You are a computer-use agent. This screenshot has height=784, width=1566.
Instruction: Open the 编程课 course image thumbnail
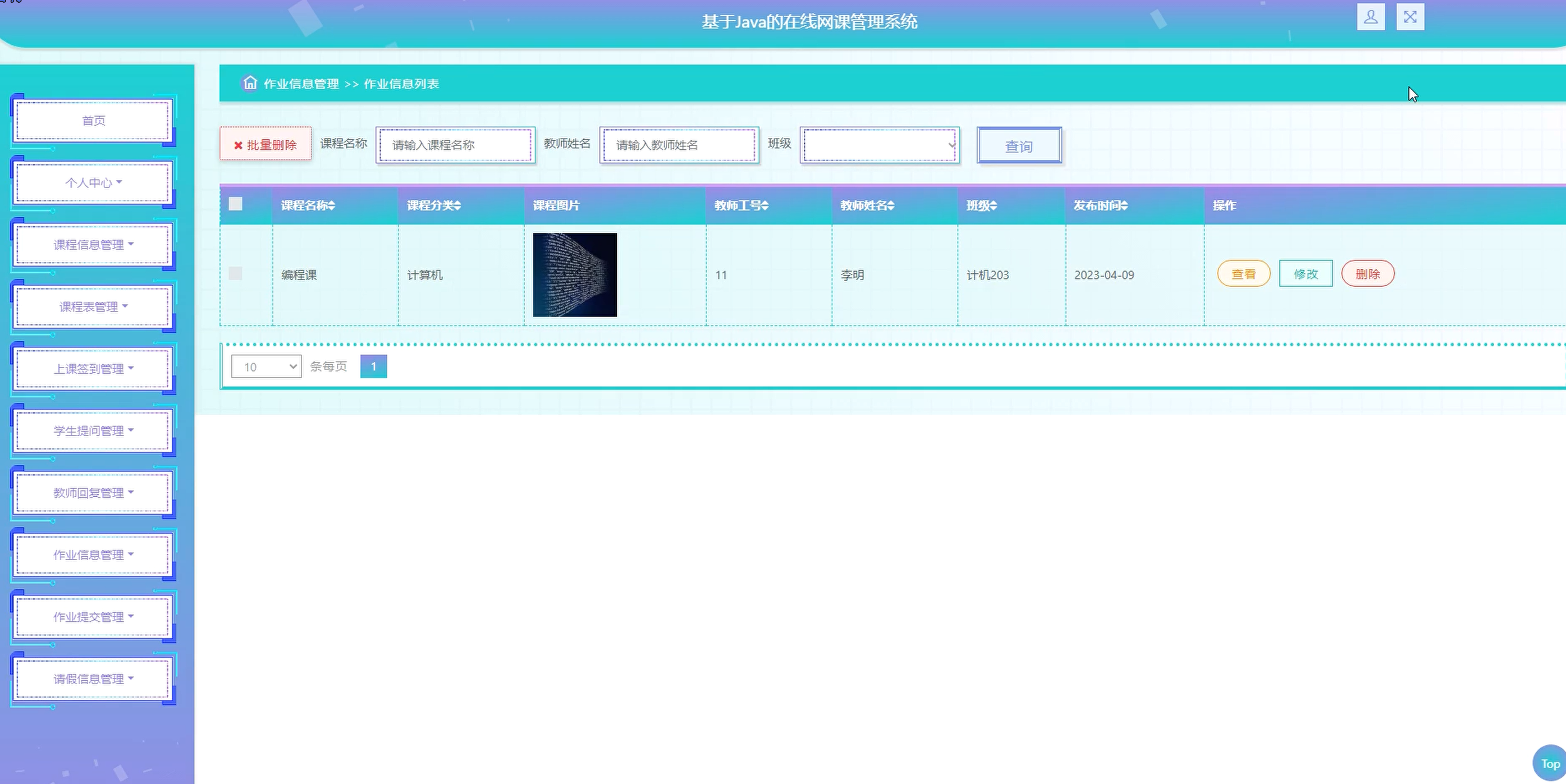(575, 274)
